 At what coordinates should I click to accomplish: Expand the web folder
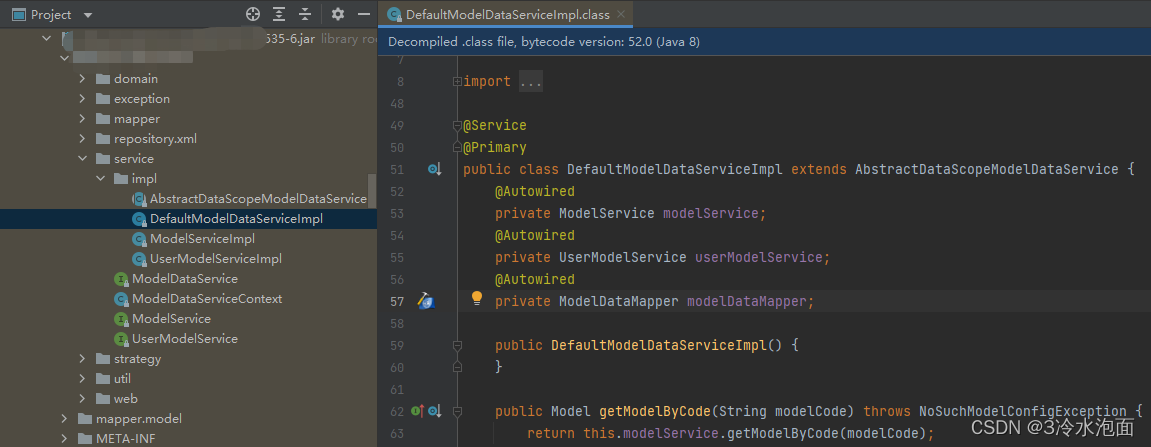pyautogui.click(x=82, y=399)
